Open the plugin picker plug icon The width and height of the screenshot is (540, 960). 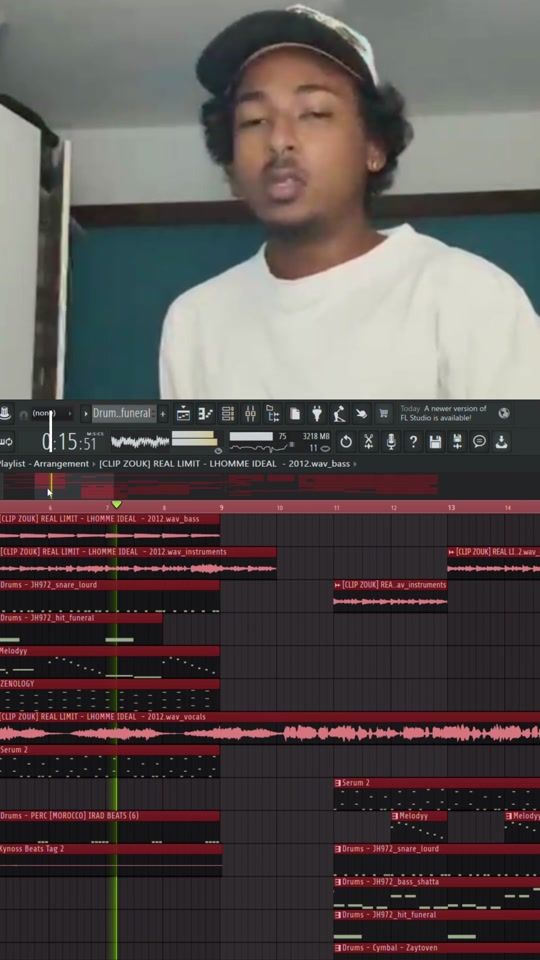coord(317,414)
